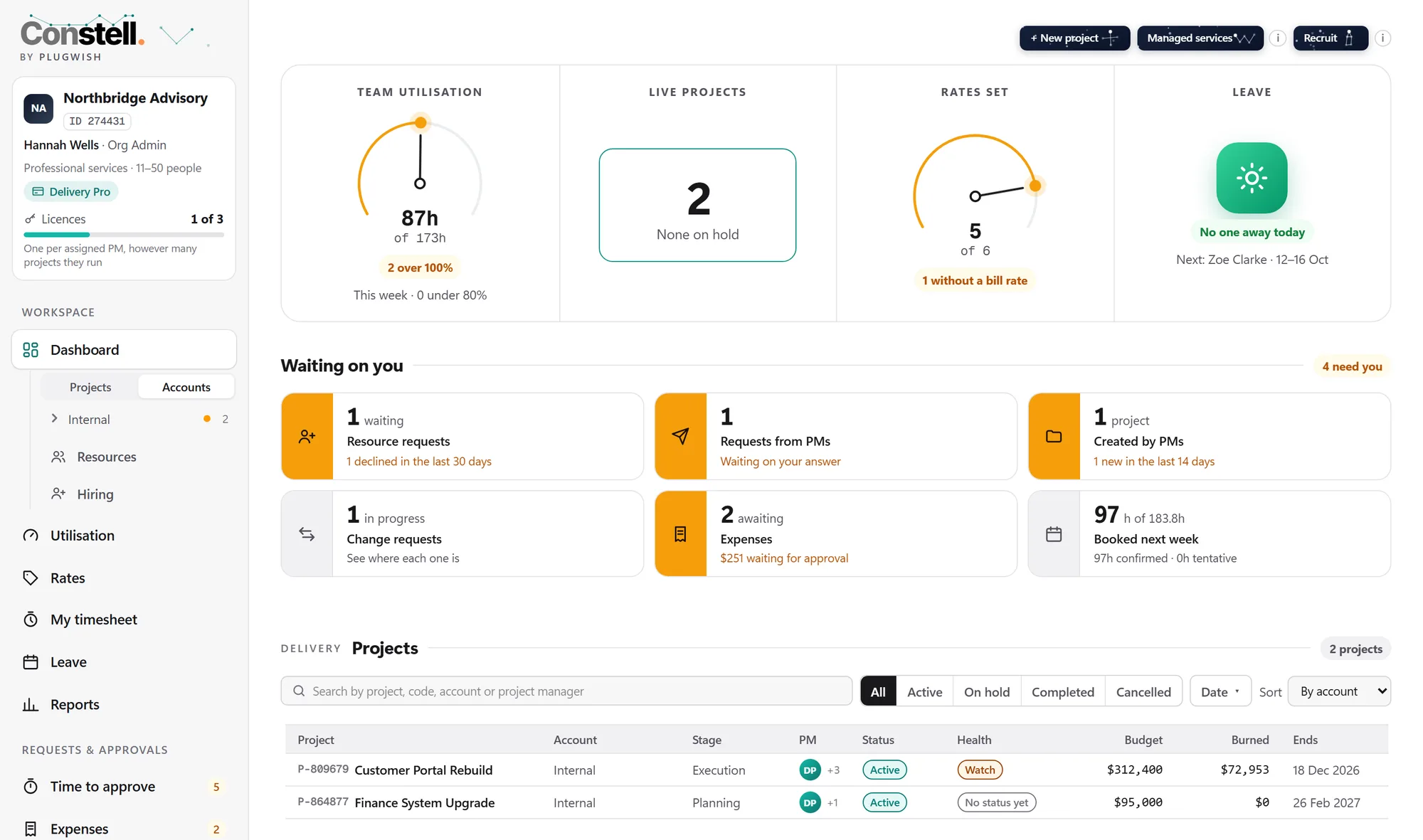Click the Created by PMs folder icon
This screenshot has height=840, width=1423.
click(1054, 436)
